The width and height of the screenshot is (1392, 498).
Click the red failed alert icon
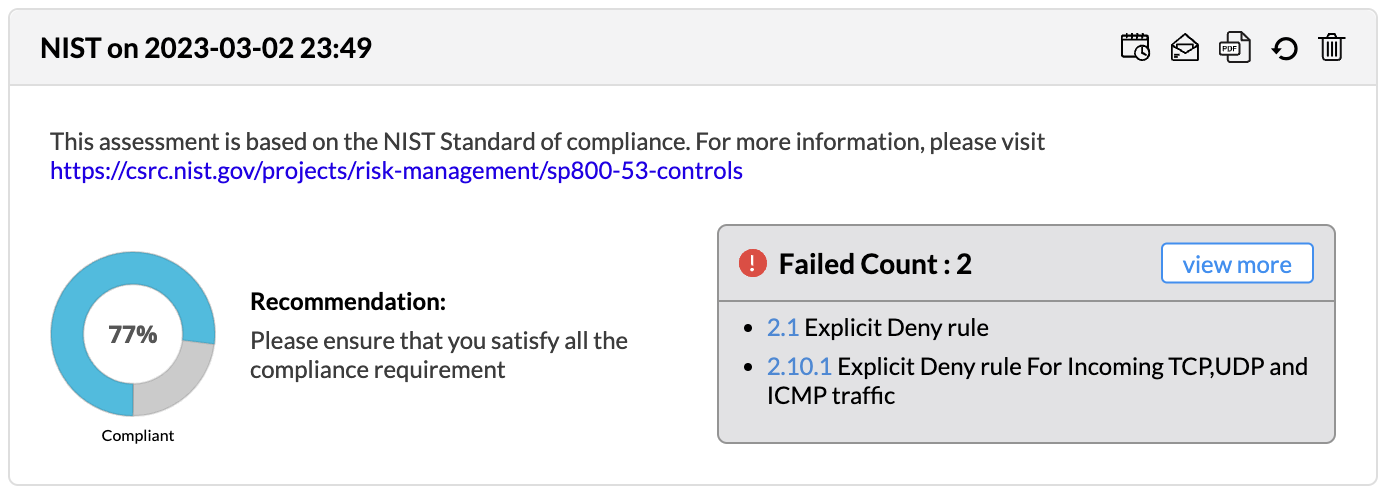click(x=752, y=264)
